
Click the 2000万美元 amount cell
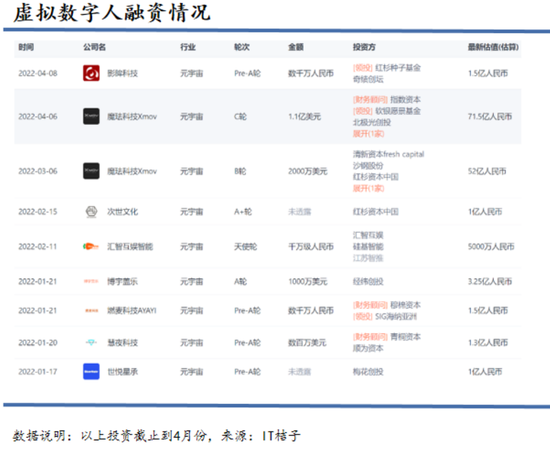[308, 171]
